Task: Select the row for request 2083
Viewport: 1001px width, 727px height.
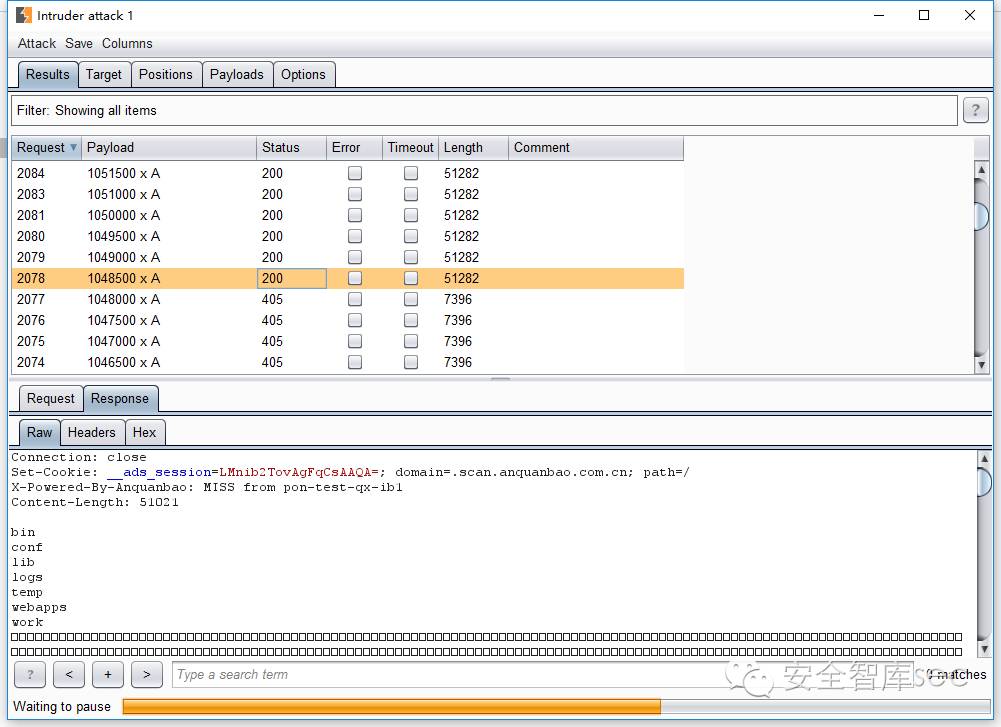Action: pos(347,194)
